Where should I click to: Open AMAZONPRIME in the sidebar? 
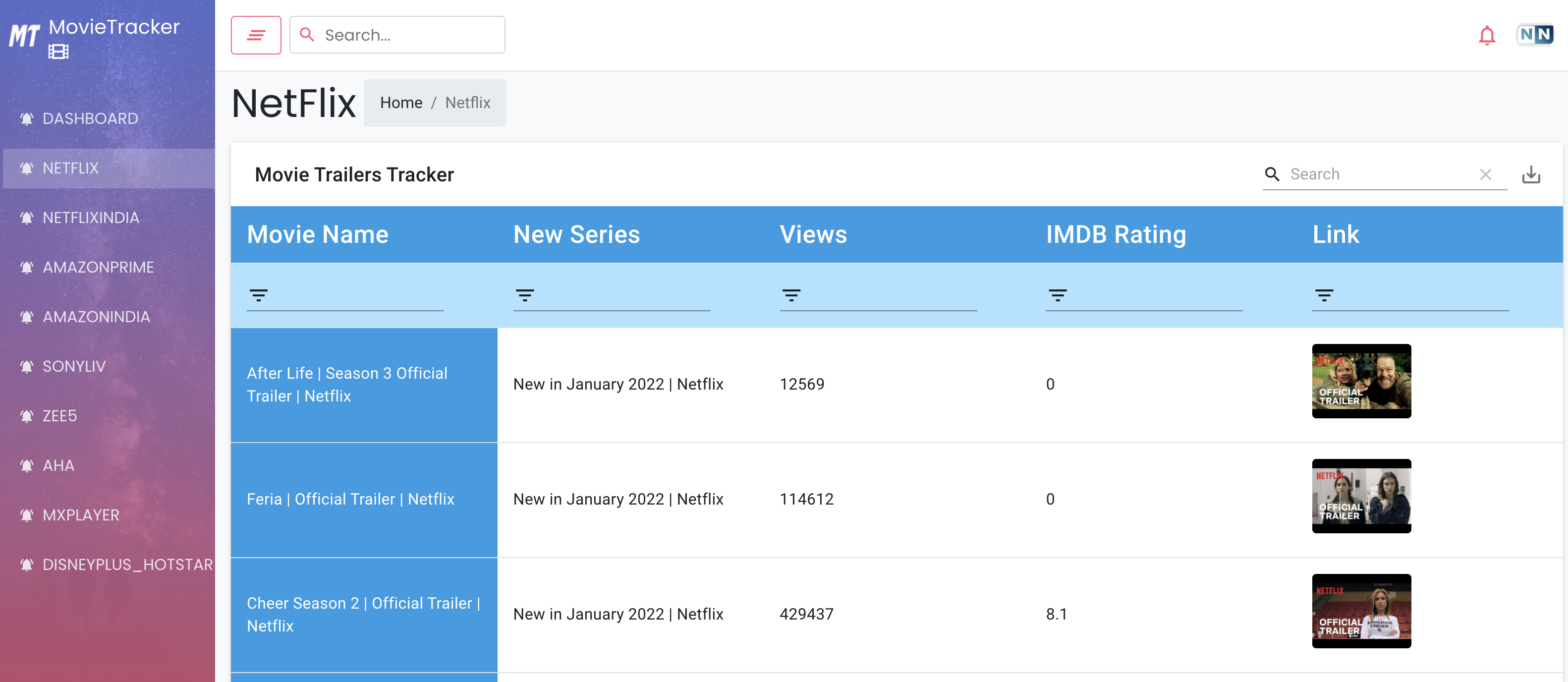click(109, 267)
